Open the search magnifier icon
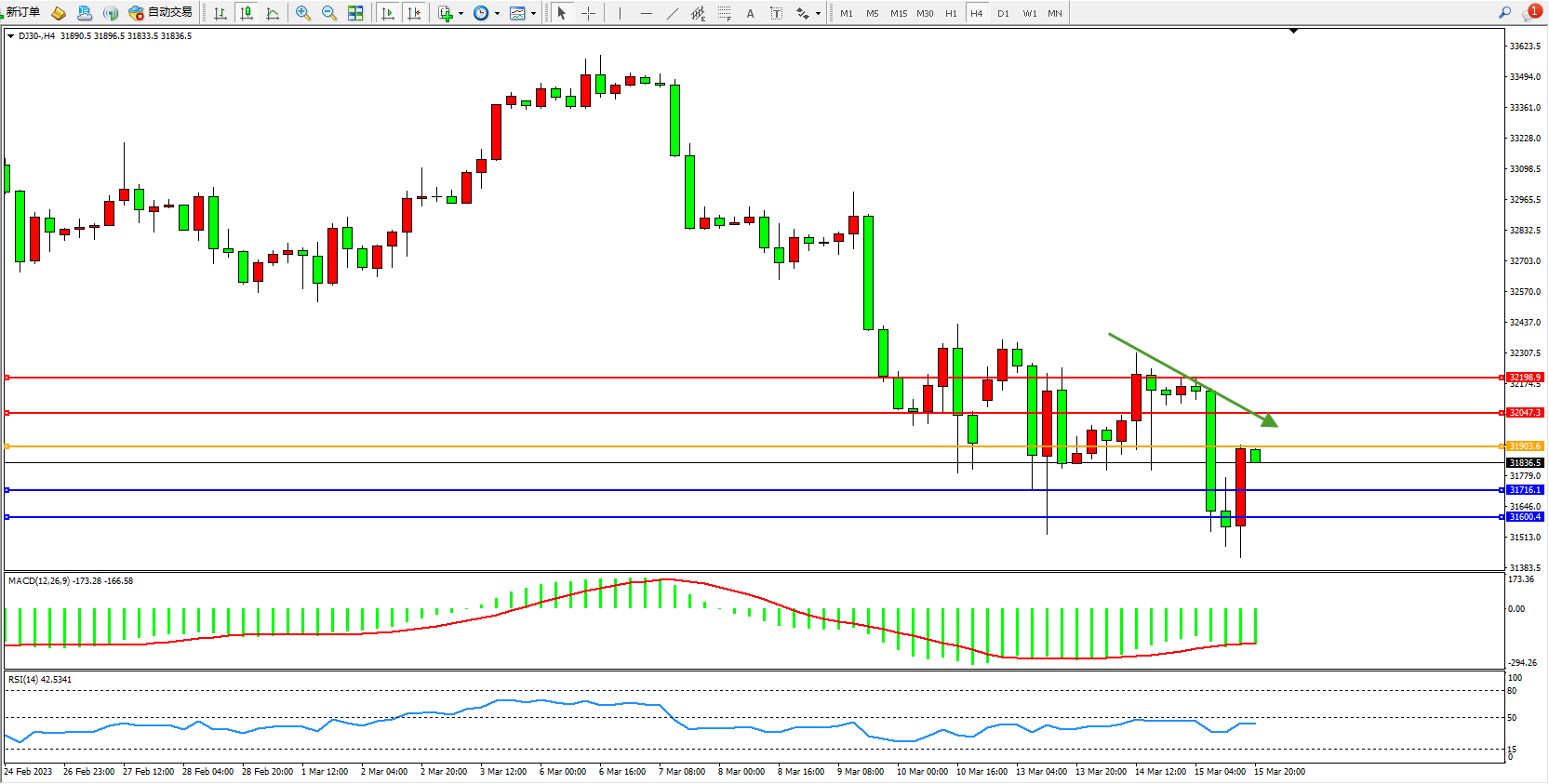The image size is (1549, 784). (x=1504, y=13)
